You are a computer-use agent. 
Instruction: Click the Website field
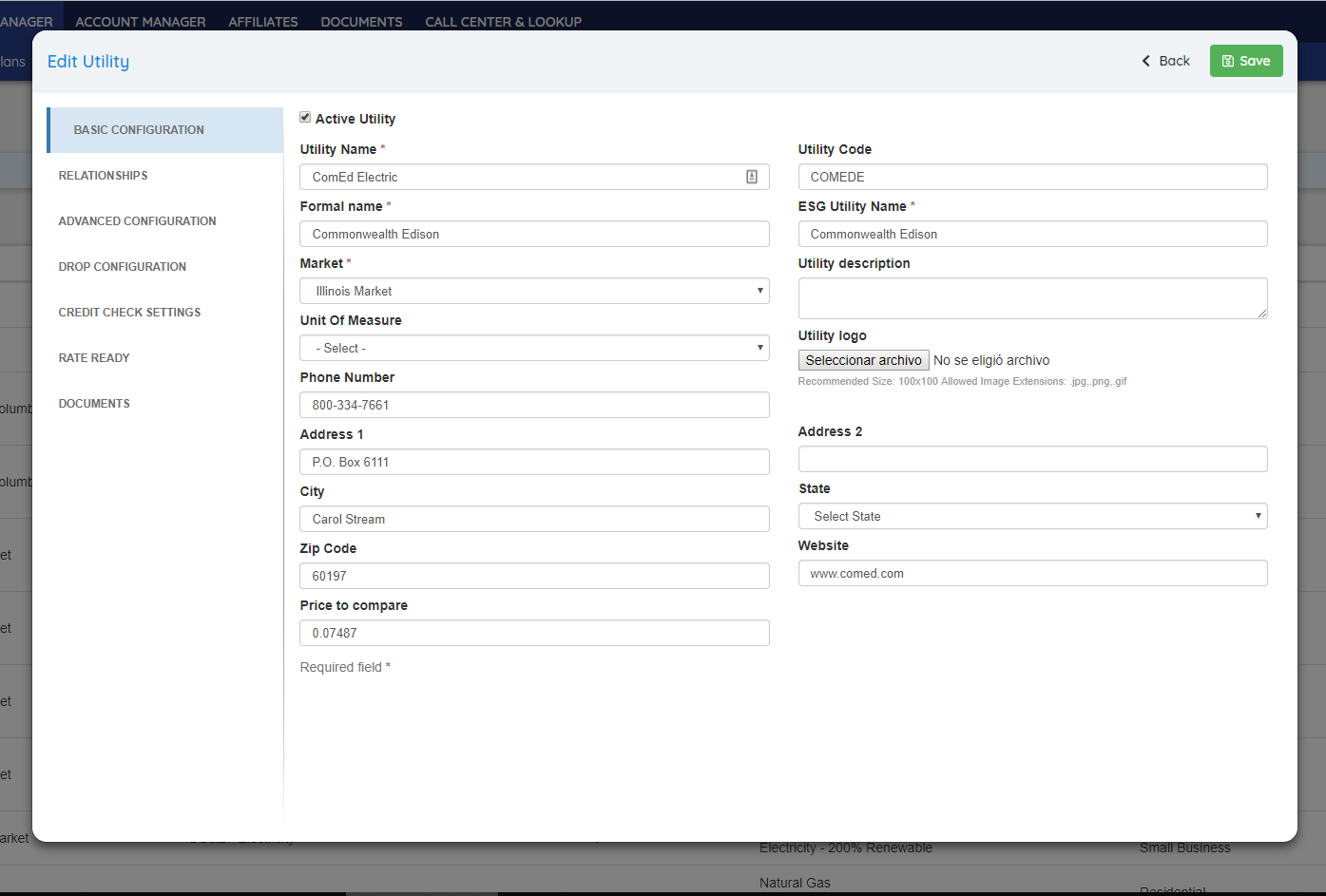click(x=1032, y=573)
